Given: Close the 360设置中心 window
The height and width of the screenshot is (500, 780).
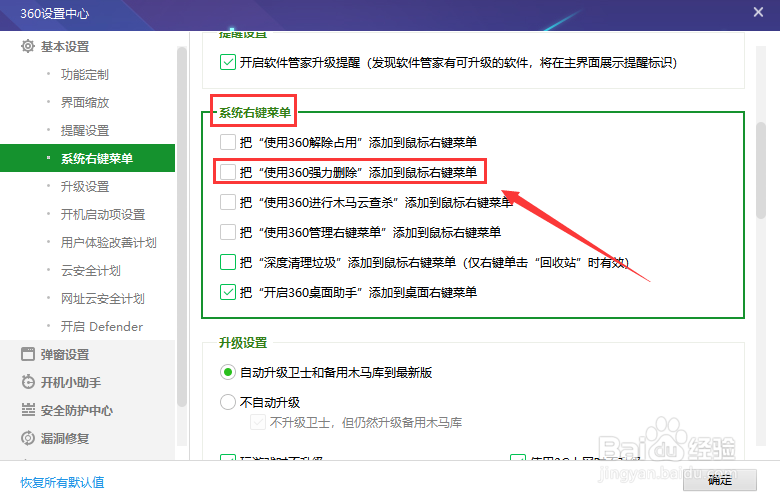Looking at the screenshot, I should pos(758,12).
